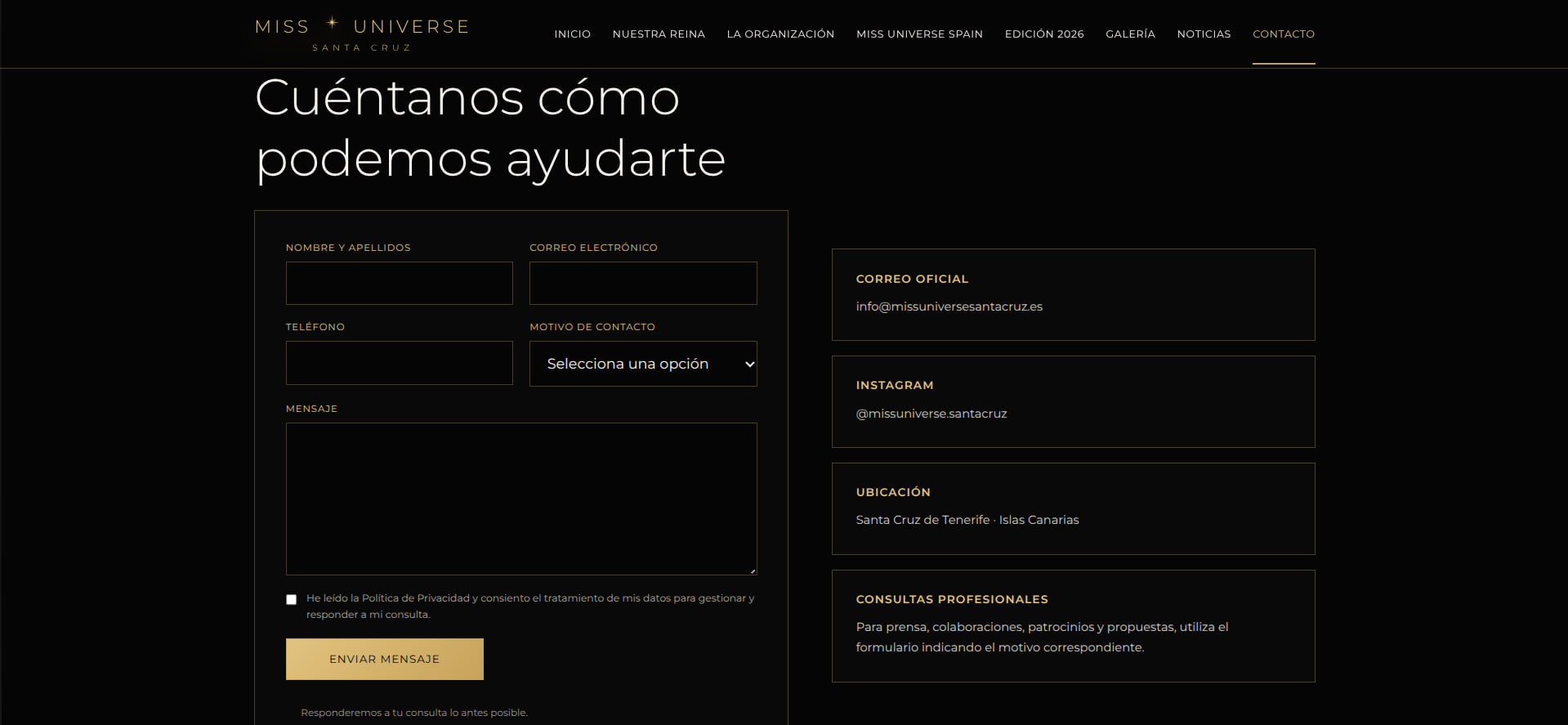1568x725 pixels.
Task: Tick the privacy policy consent checkbox
Action: point(292,599)
